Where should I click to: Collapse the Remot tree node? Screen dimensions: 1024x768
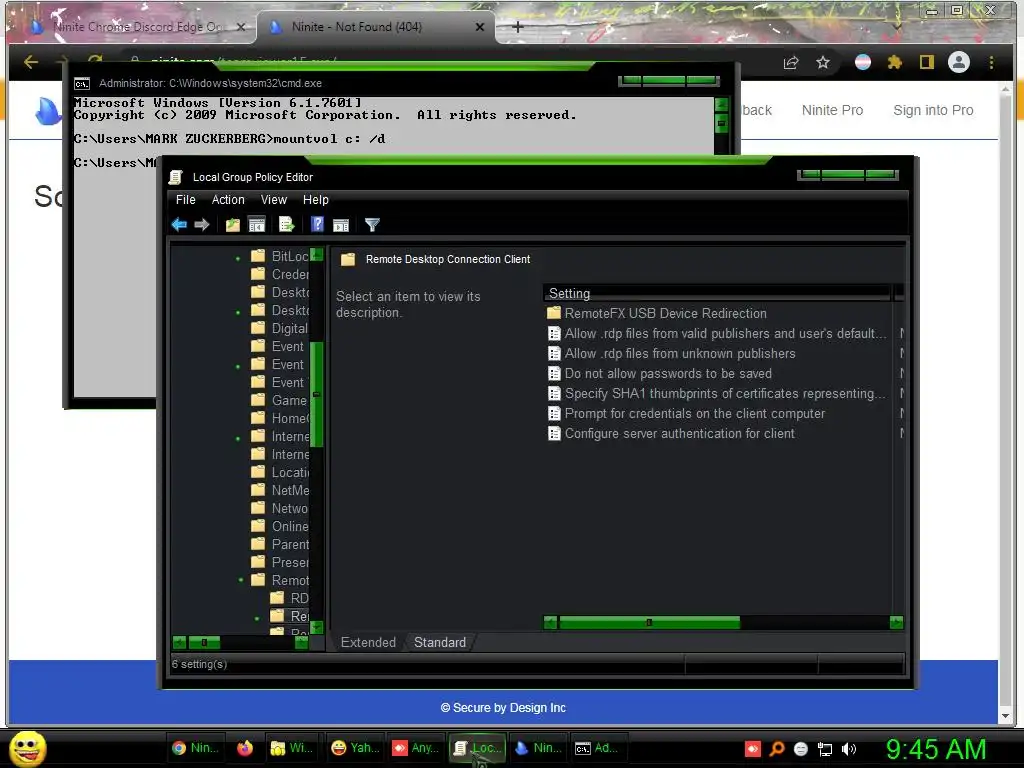pyautogui.click(x=241, y=580)
